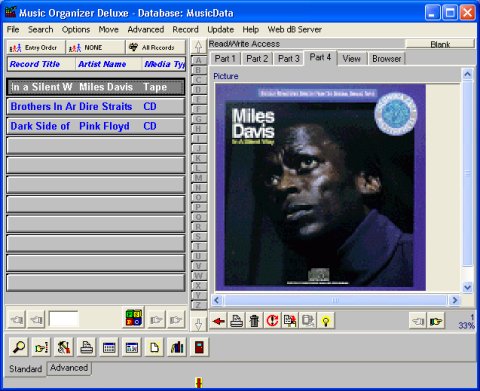Open the data grid window icon
The height and width of the screenshot is (391, 480).
tap(132, 347)
